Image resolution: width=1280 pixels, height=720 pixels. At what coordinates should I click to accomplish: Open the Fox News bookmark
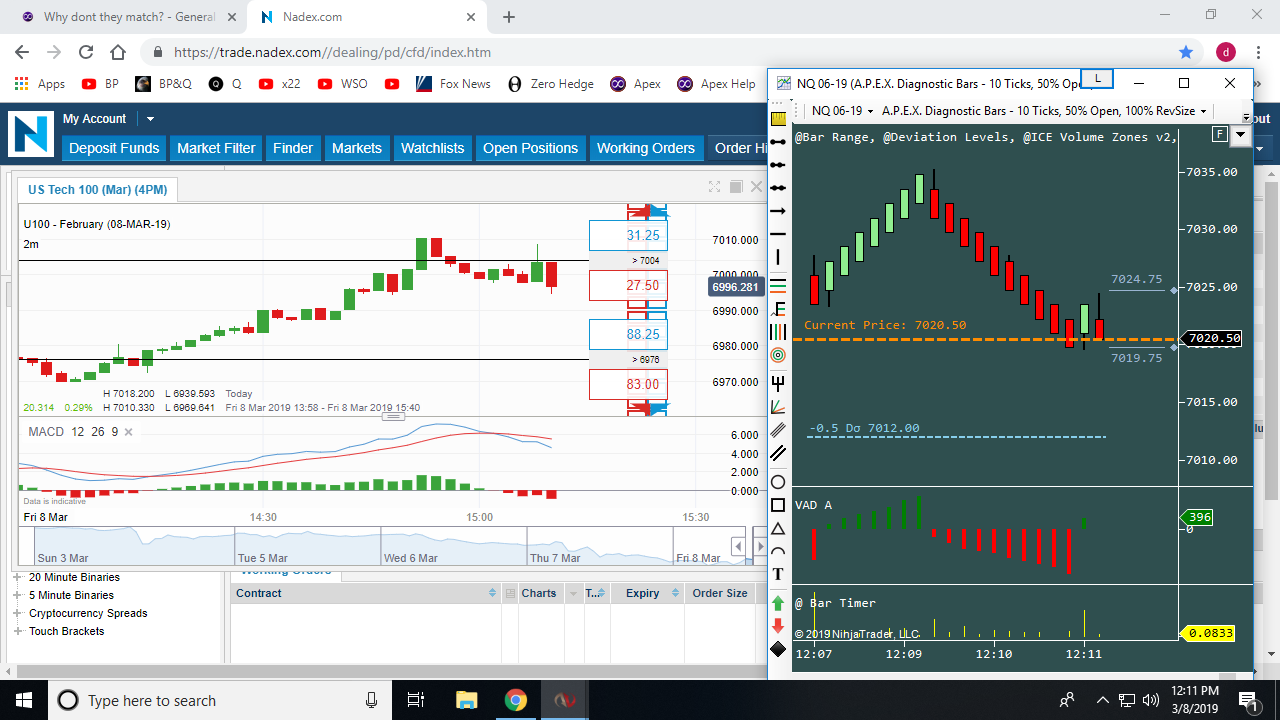(x=453, y=84)
